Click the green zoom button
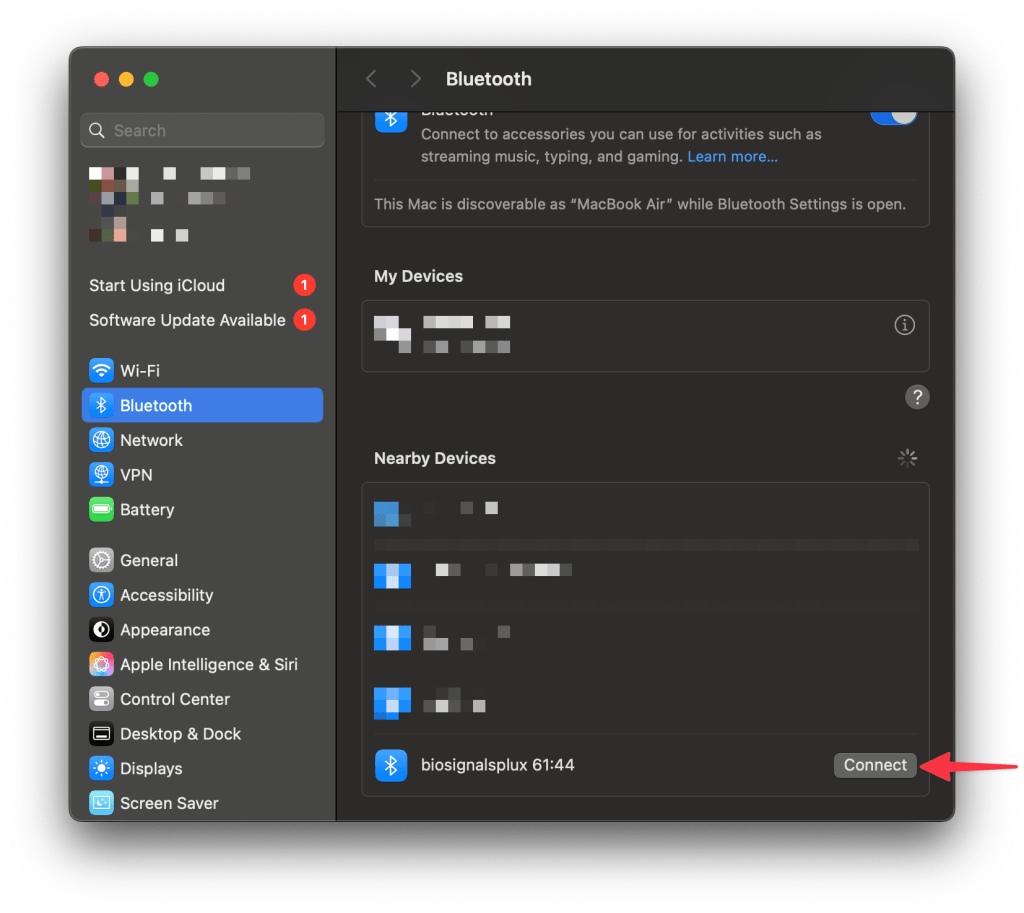 pyautogui.click(x=151, y=79)
